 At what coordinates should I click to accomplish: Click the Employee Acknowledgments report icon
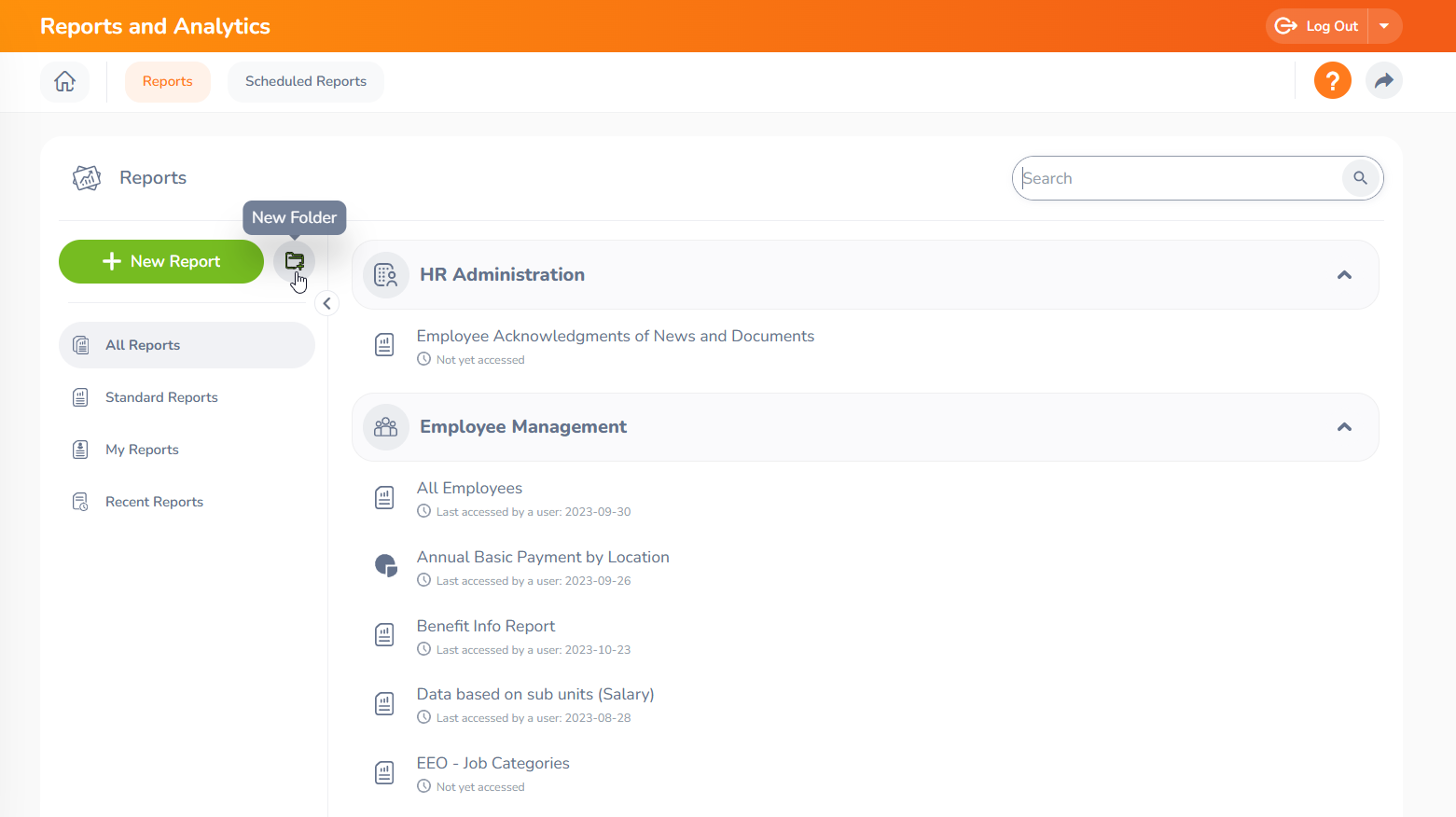pos(384,345)
